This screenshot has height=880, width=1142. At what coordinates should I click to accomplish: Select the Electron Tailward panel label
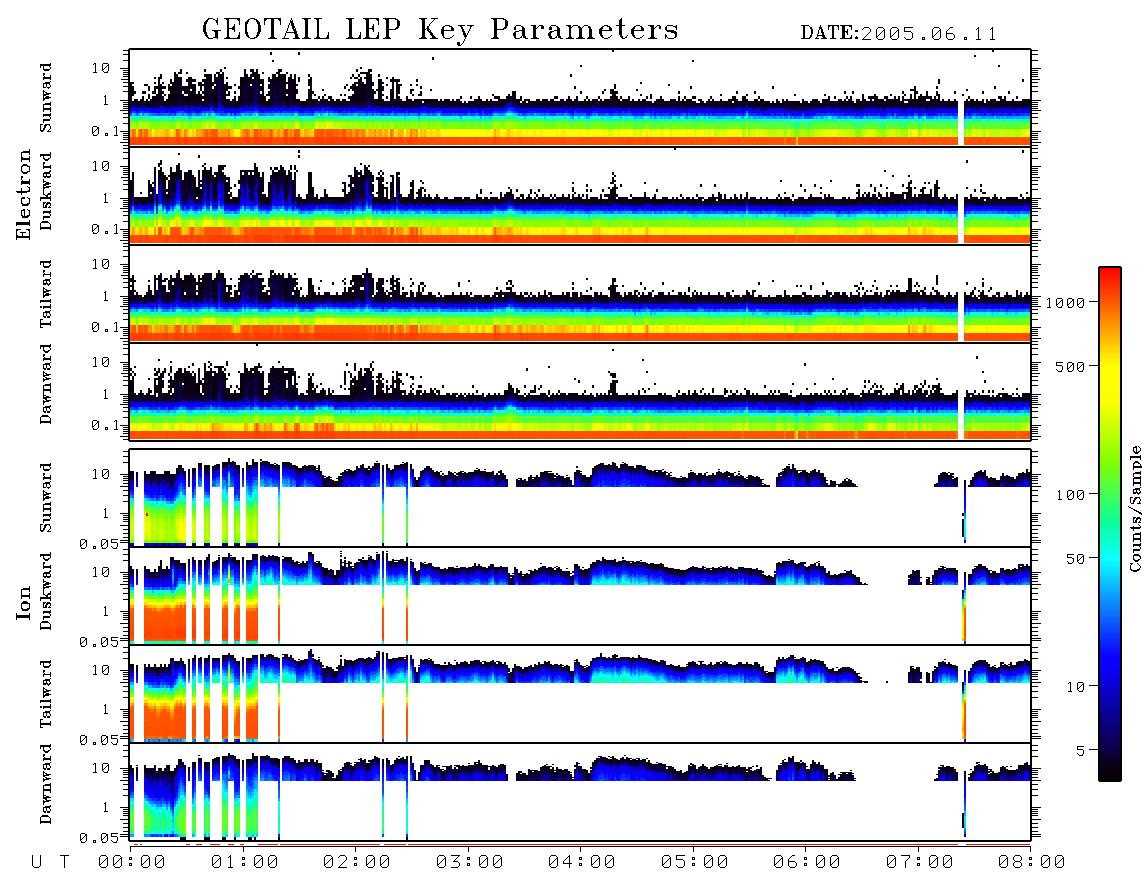[46, 294]
